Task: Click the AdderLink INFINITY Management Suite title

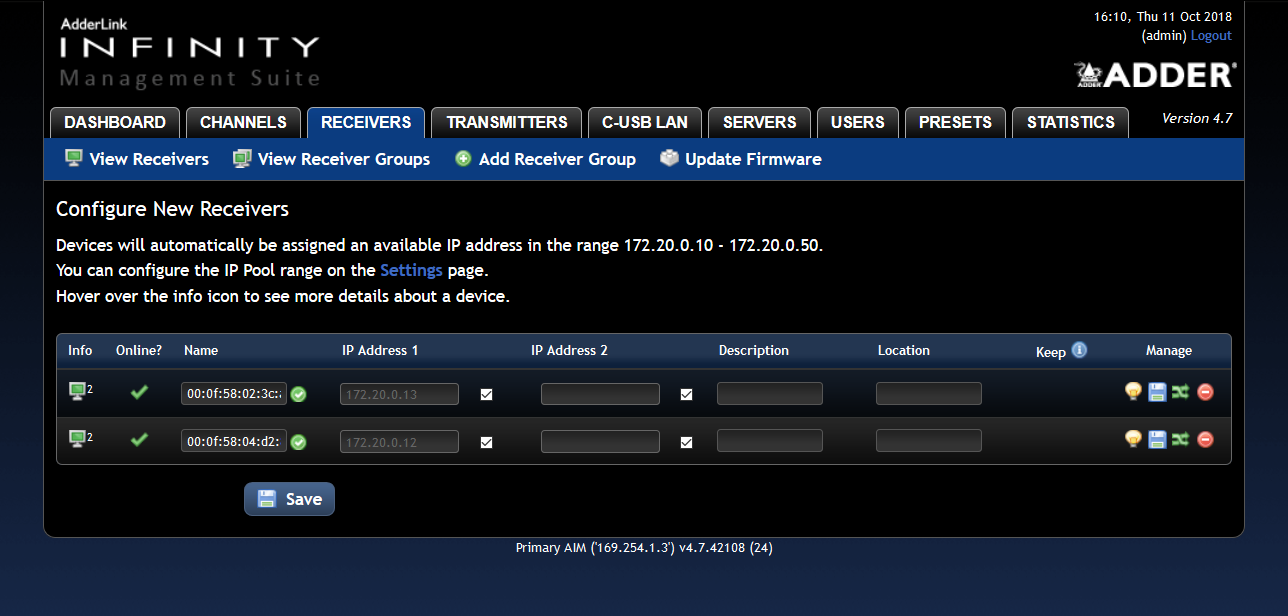Action: (x=190, y=52)
